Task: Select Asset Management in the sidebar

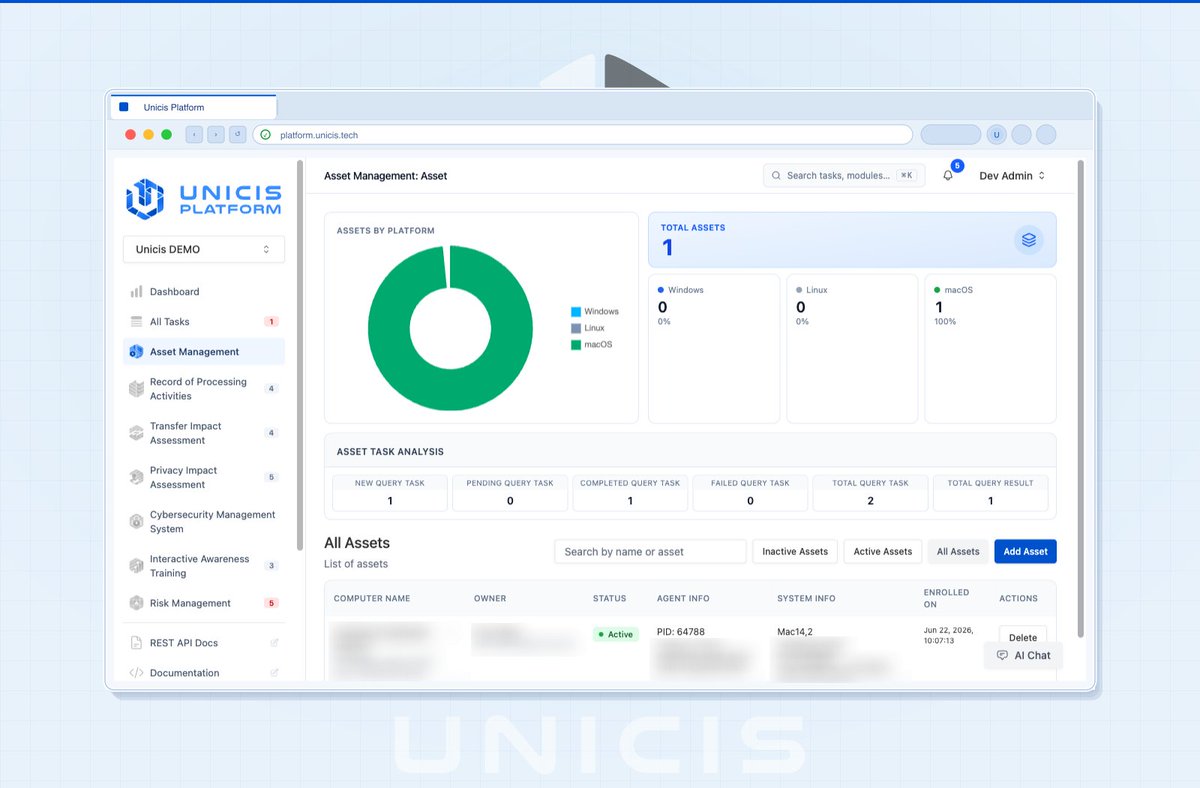Action: 204,352
